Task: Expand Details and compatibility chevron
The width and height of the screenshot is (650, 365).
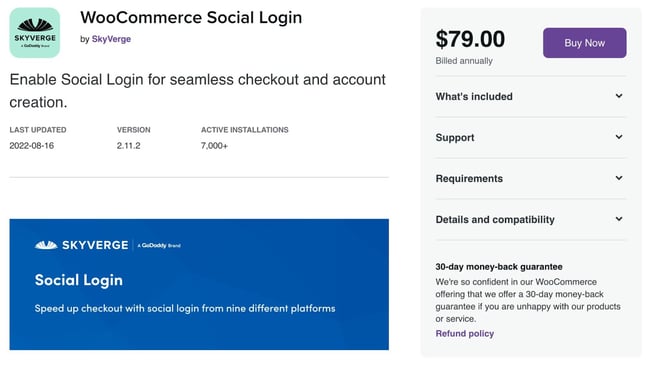Action: pyautogui.click(x=619, y=219)
